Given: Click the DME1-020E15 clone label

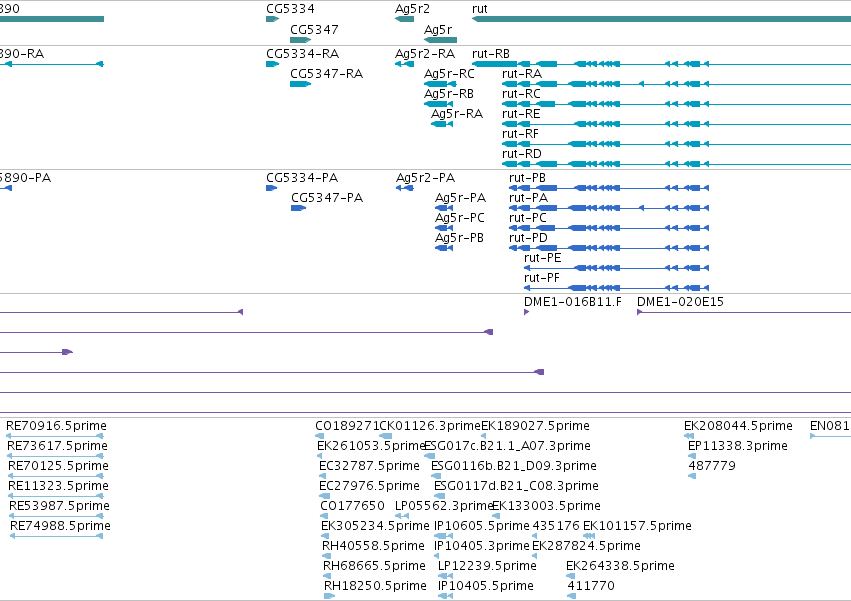Looking at the screenshot, I should pos(680,302).
